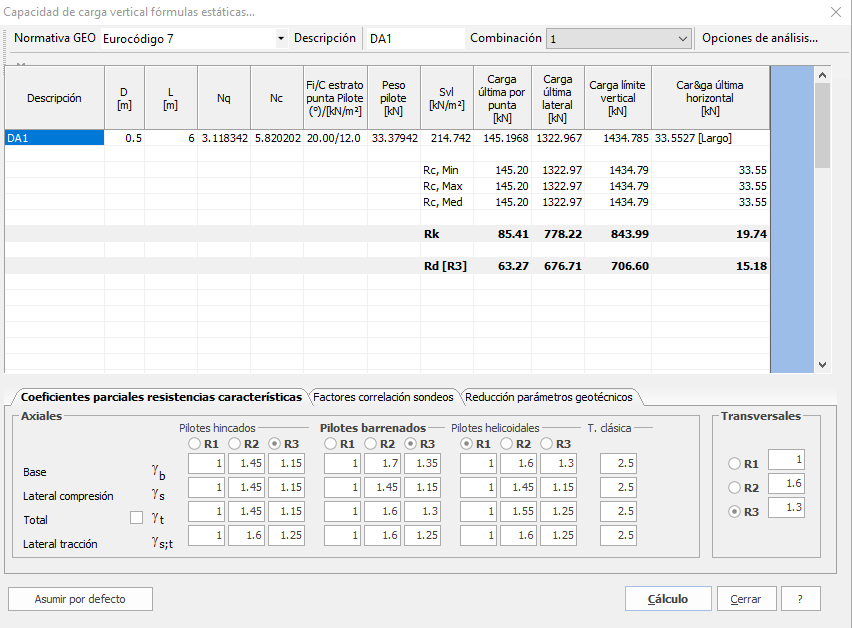Edit Total R2 field 1.55 for Pilotes helicoidales
852x628 pixels.
point(518,511)
